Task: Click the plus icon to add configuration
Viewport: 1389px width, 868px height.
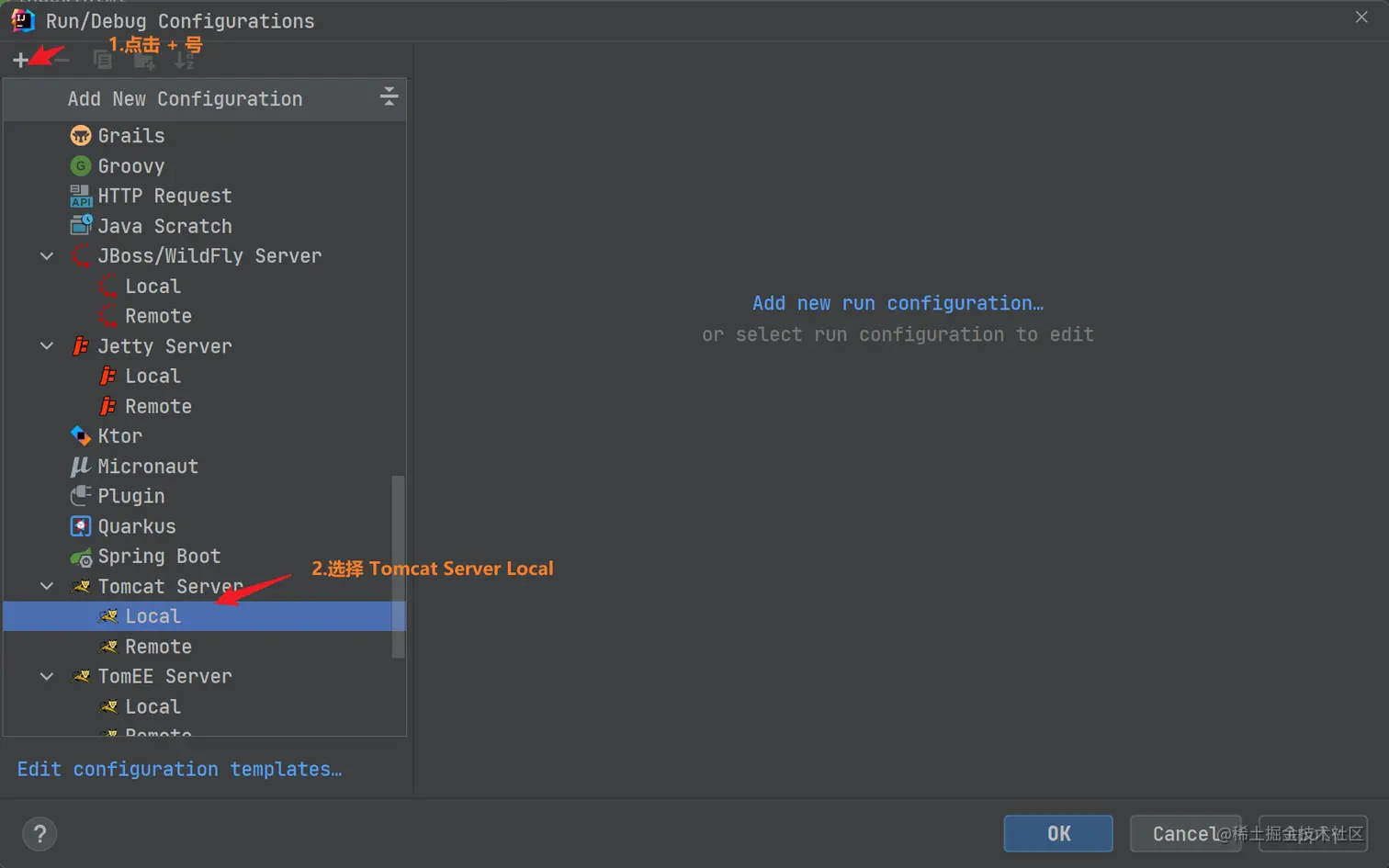Action: pyautogui.click(x=20, y=60)
